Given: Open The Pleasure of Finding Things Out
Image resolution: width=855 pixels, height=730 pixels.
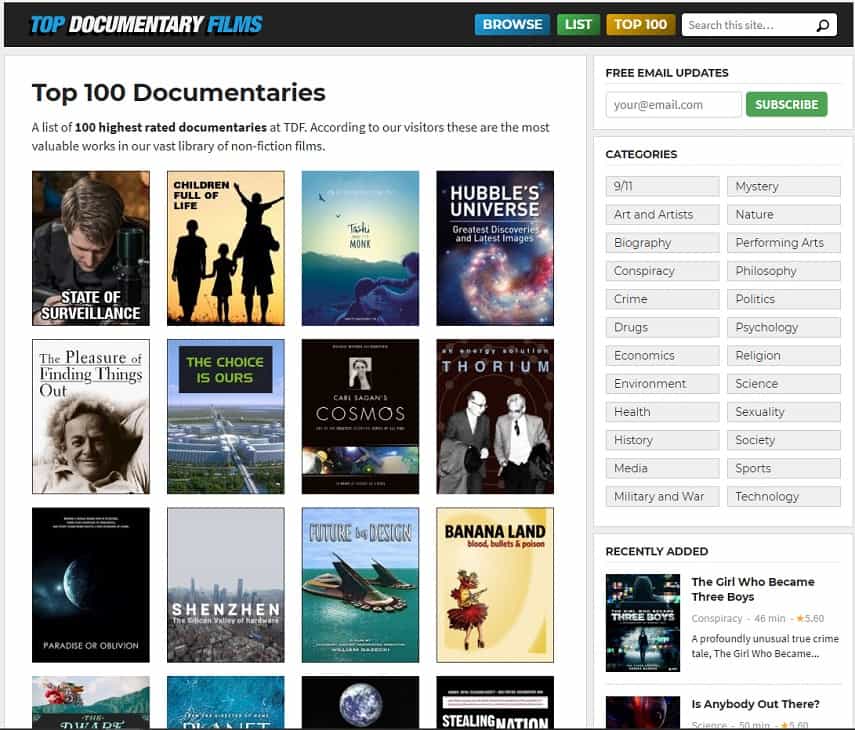Looking at the screenshot, I should coord(91,417).
